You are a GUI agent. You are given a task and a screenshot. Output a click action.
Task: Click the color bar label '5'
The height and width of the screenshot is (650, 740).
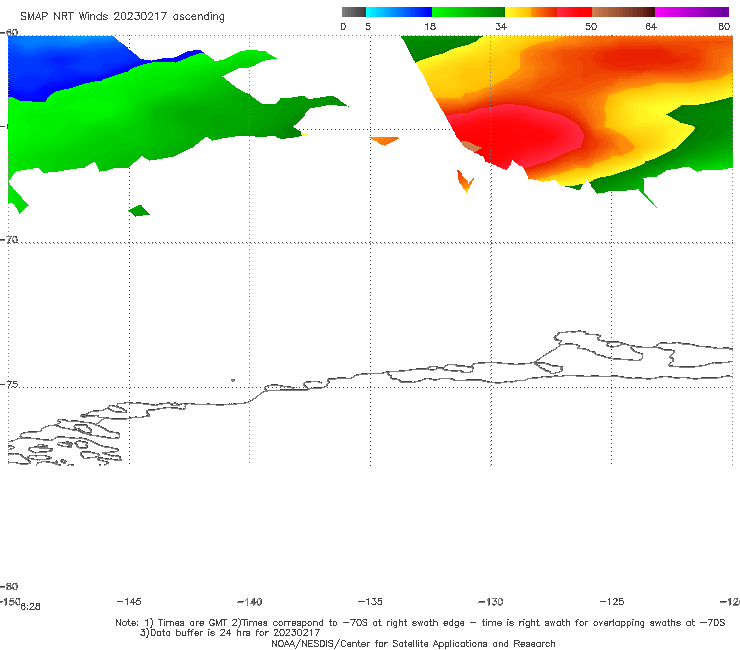[368, 26]
